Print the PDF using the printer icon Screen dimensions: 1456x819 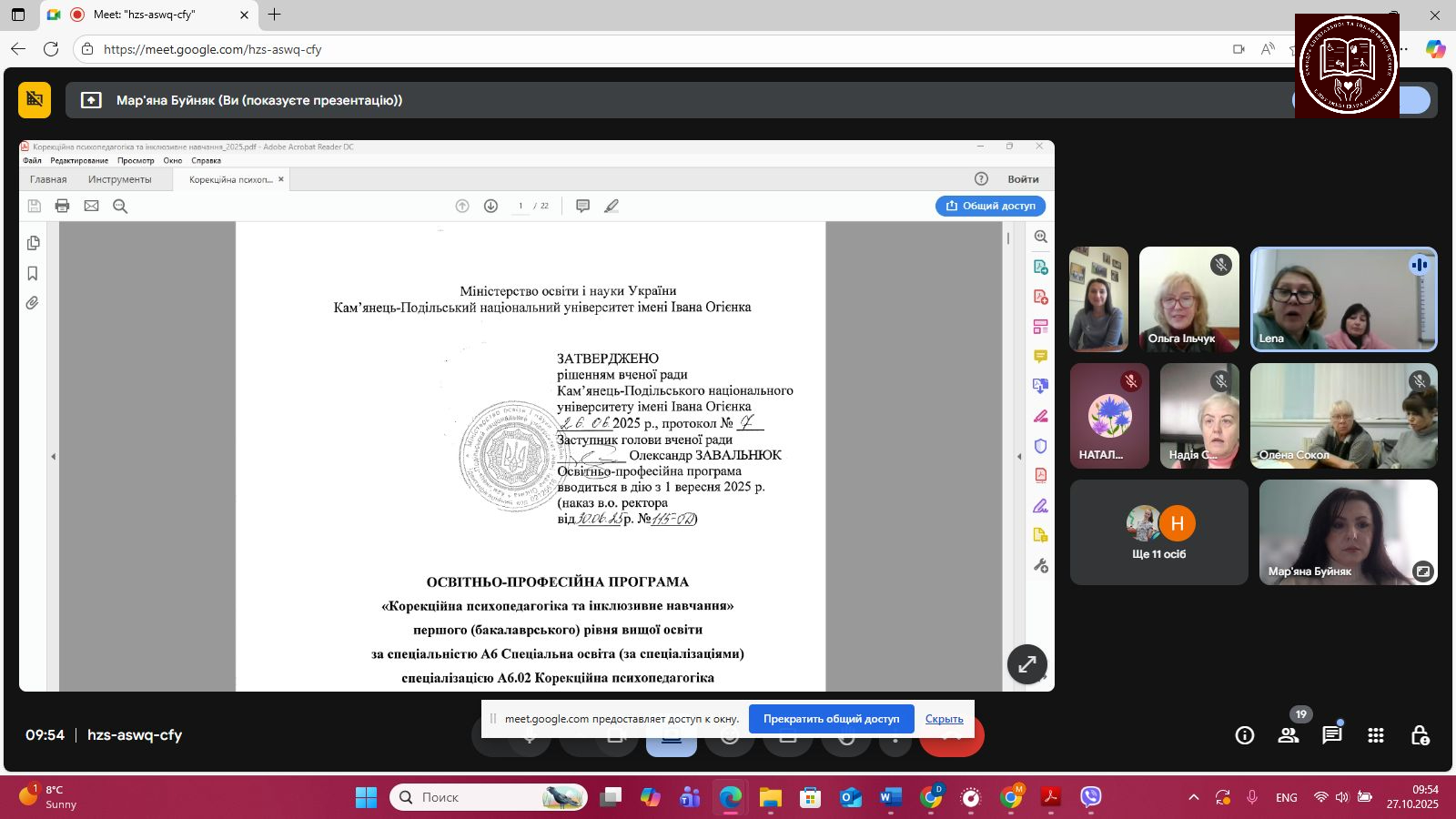tap(62, 206)
